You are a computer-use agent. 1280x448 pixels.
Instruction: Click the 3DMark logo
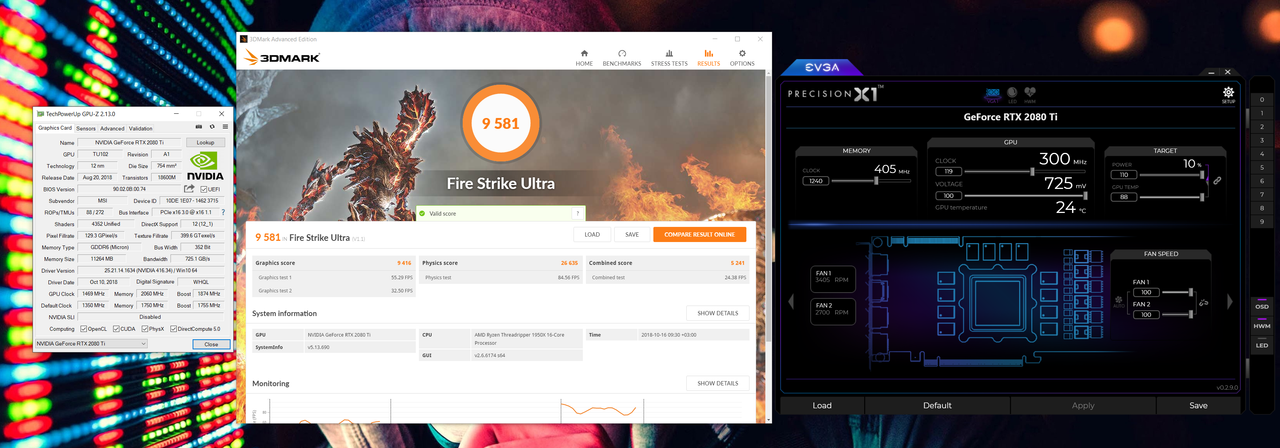tap(283, 59)
